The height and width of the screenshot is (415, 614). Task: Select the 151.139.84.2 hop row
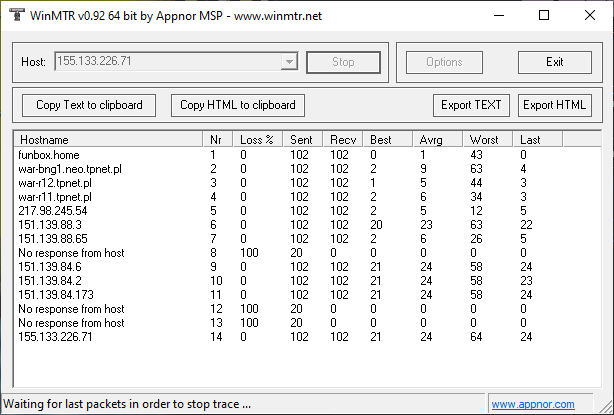(x=307, y=281)
